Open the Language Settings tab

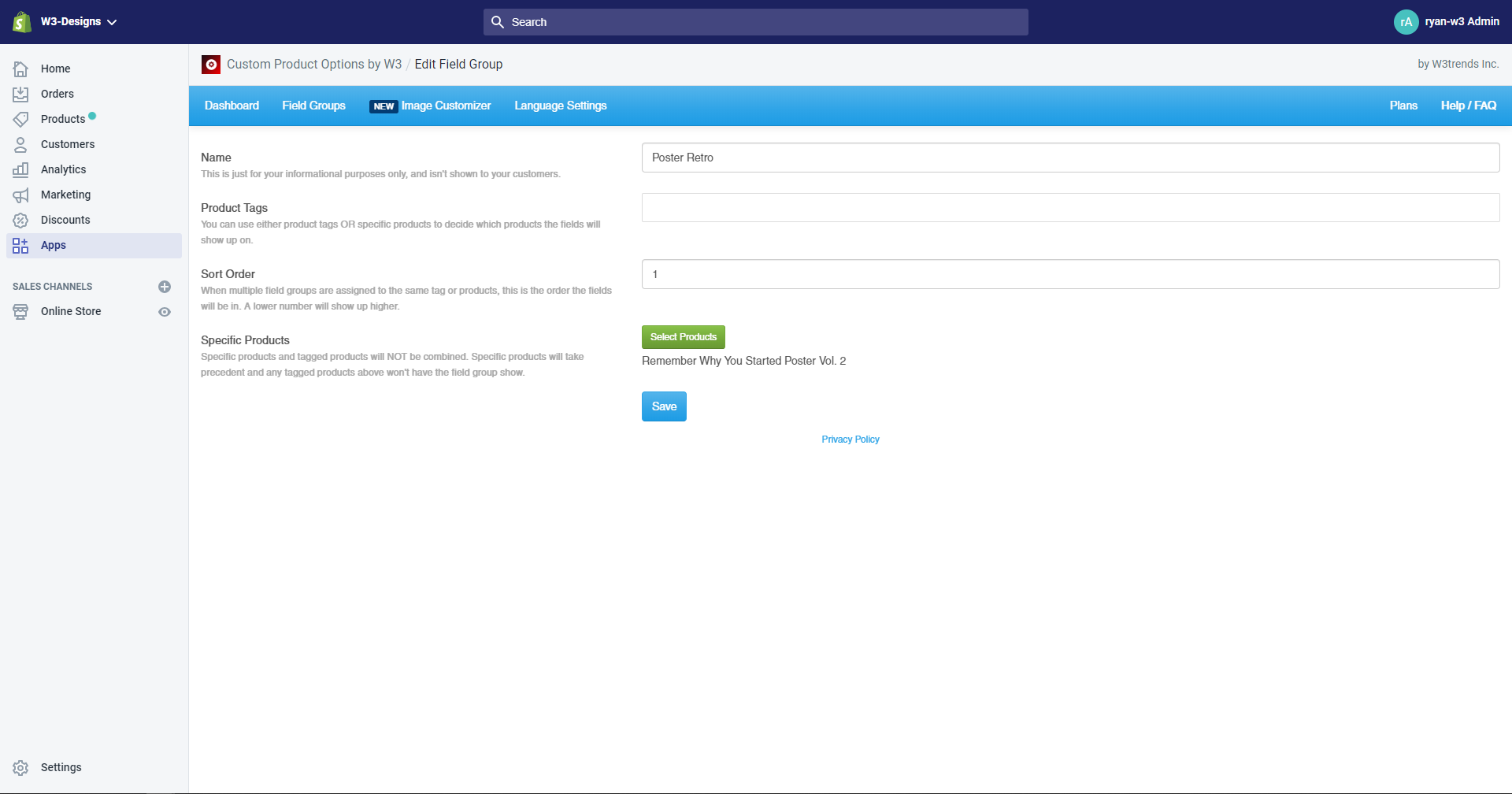click(x=561, y=106)
